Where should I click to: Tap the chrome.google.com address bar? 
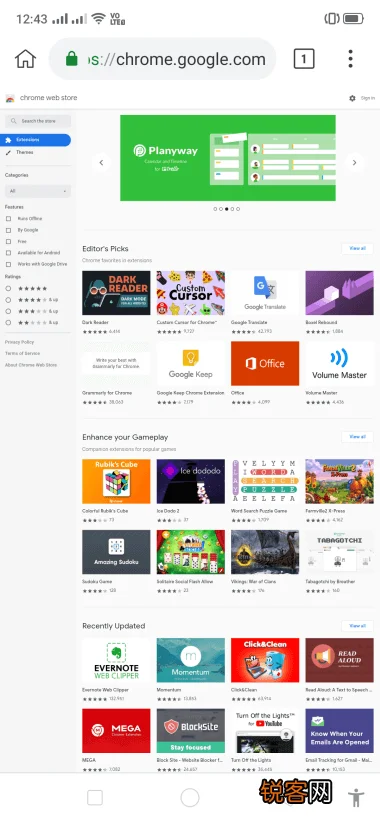[163, 59]
